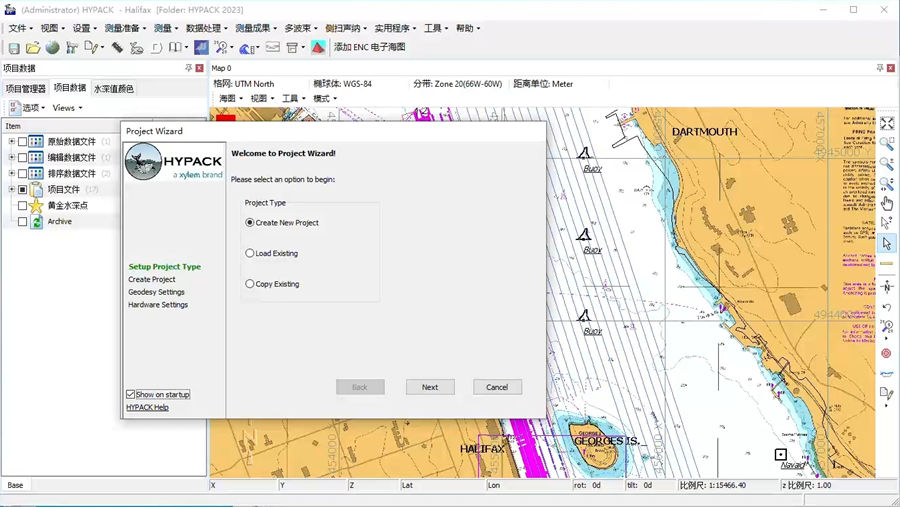Click the archive box icon in toolbar

[292, 48]
